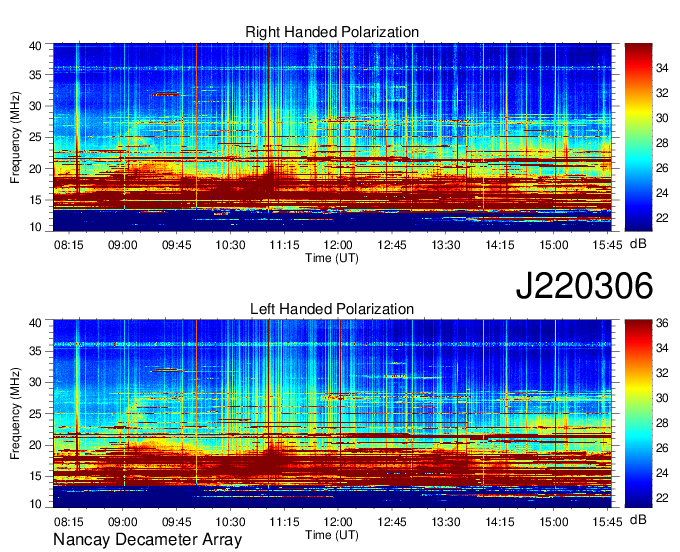Click the Left Handed plot color bar
680x552 pixels.
(x=638, y=414)
